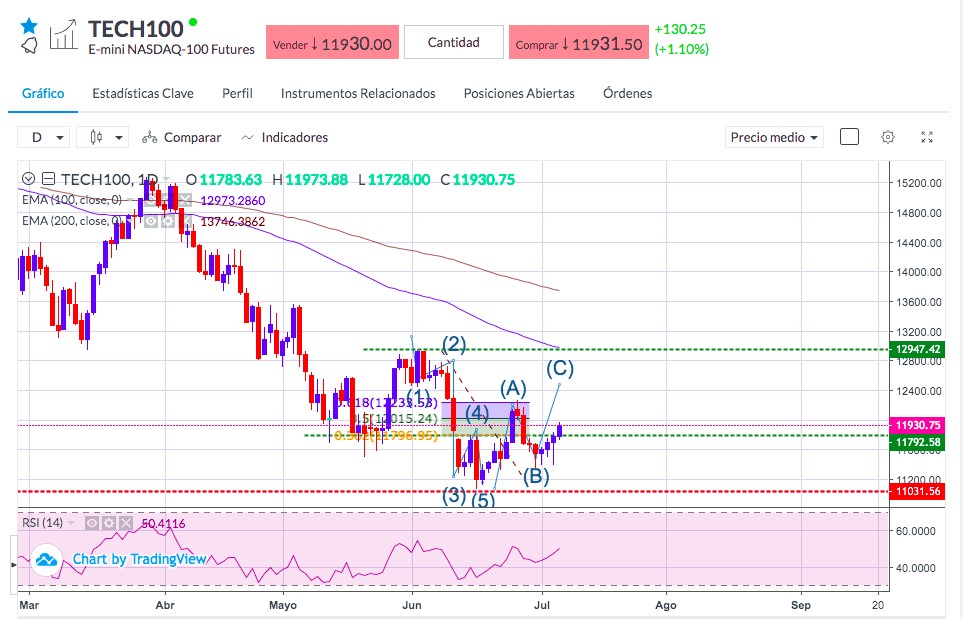Image resolution: width=963 pixels, height=619 pixels.
Task: Click the RSI value 50.4116
Action: pyautogui.click(x=163, y=524)
